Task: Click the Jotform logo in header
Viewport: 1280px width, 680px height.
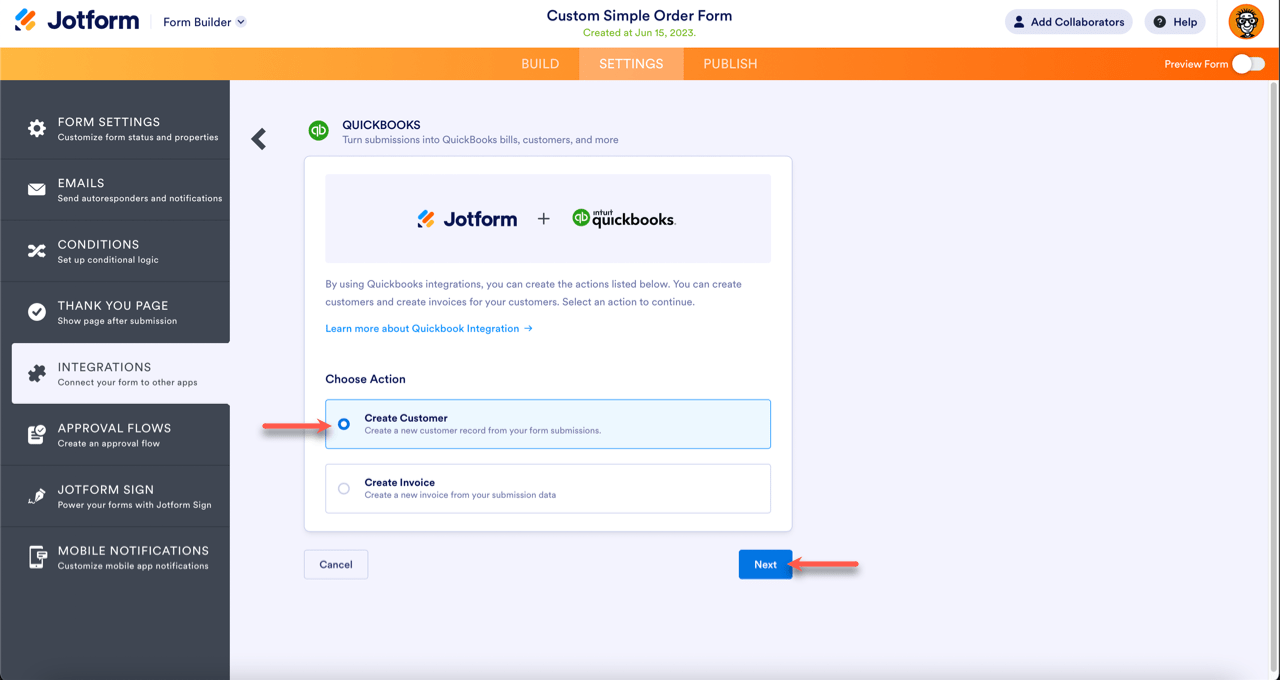Action: (x=77, y=21)
